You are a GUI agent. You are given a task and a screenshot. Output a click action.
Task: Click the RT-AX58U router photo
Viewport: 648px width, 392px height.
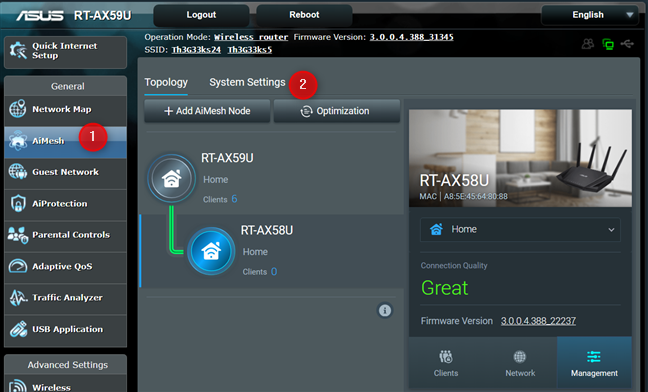[520, 158]
